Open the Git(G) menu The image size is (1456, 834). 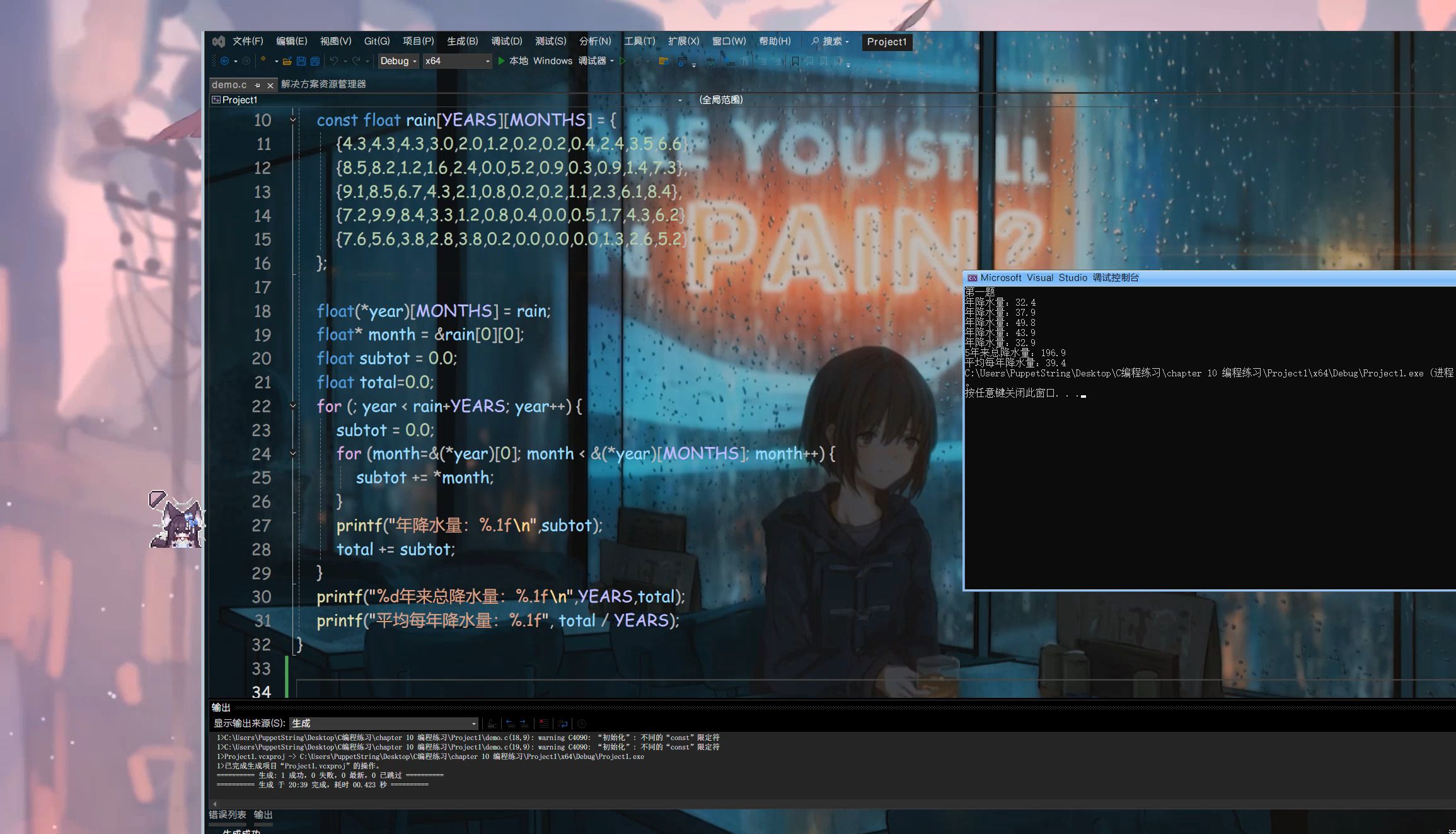[x=377, y=41]
